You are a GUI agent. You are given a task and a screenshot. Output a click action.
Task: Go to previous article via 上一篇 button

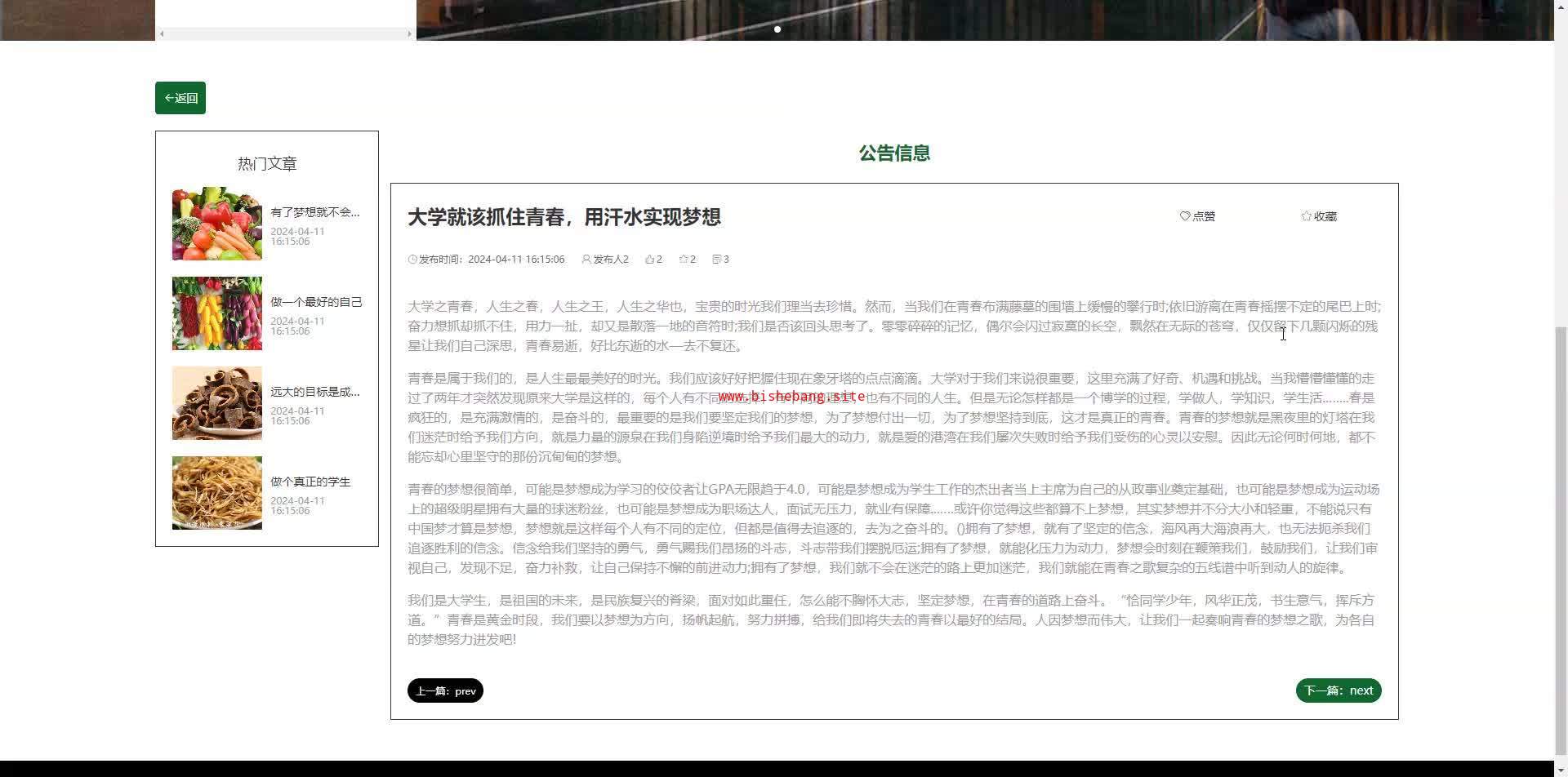[x=445, y=690]
